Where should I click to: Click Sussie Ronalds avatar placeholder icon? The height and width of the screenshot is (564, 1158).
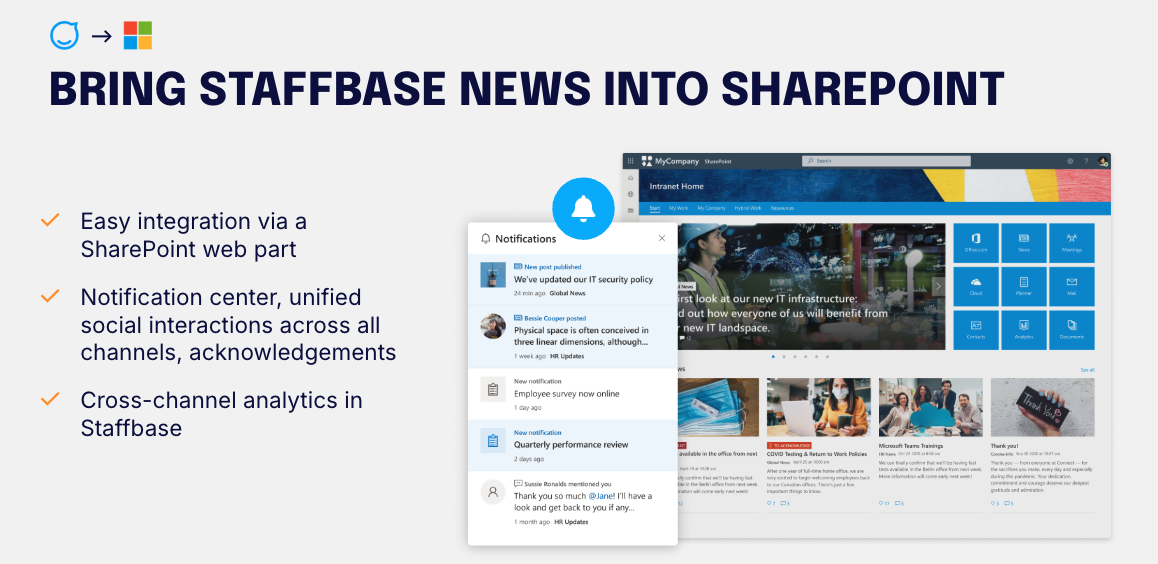493,492
